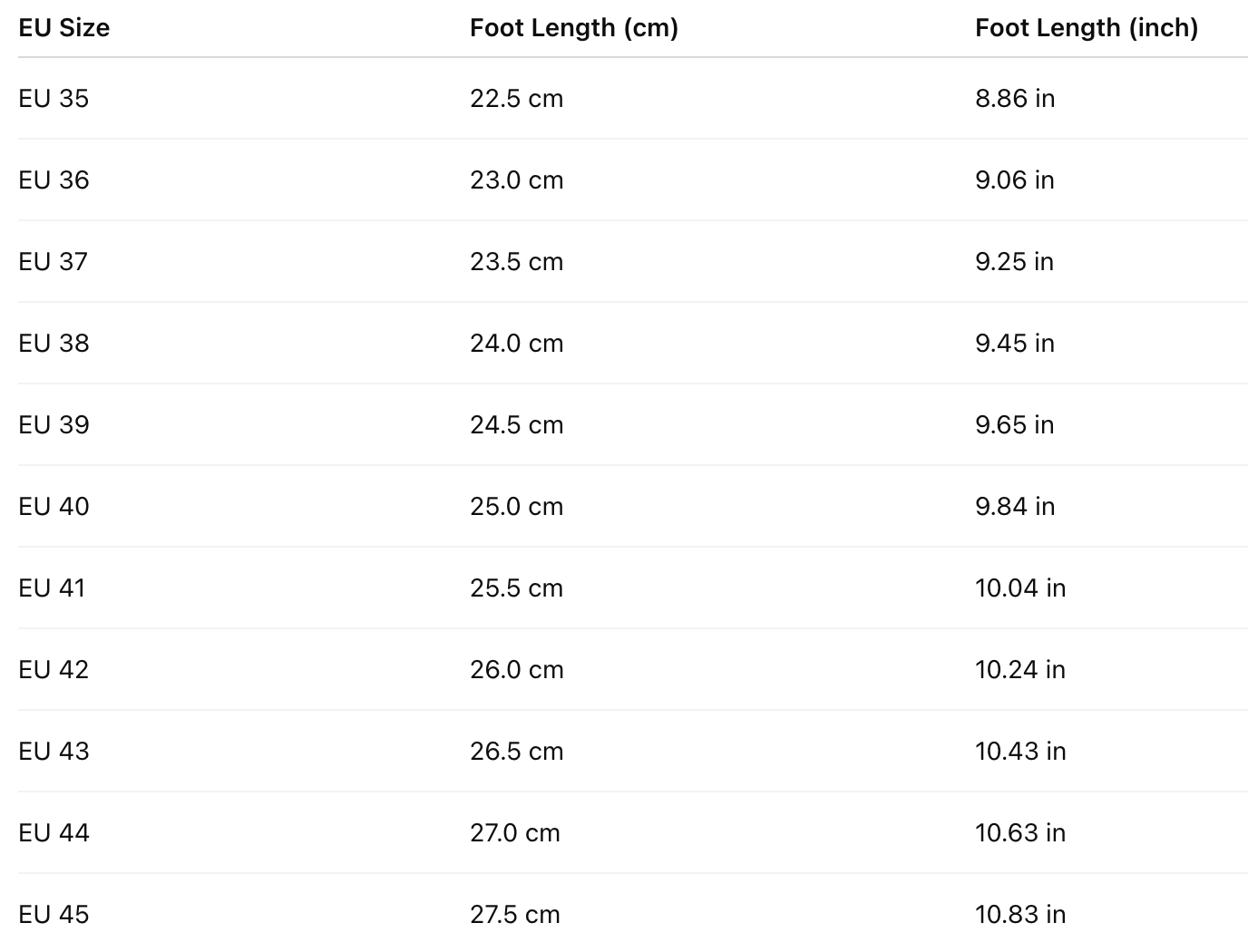The image size is (1248, 952).
Task: Select the 25.0 cm length cell
Action: click(516, 507)
